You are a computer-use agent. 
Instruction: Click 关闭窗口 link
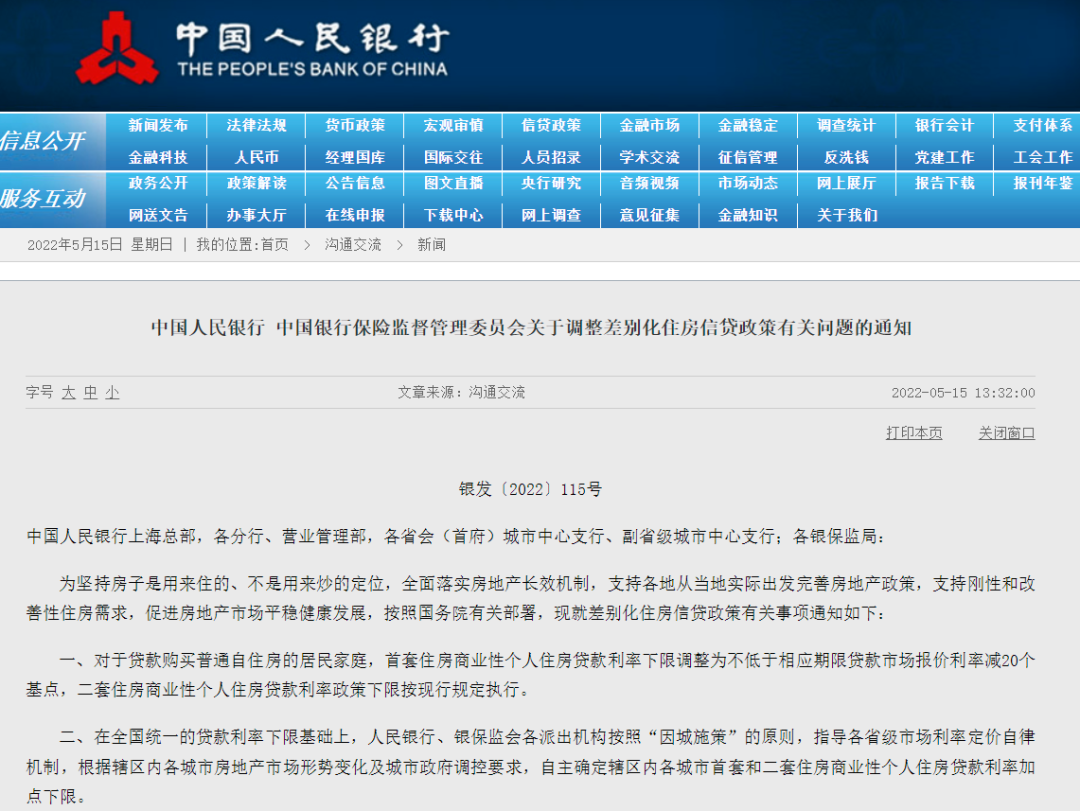[1006, 433]
